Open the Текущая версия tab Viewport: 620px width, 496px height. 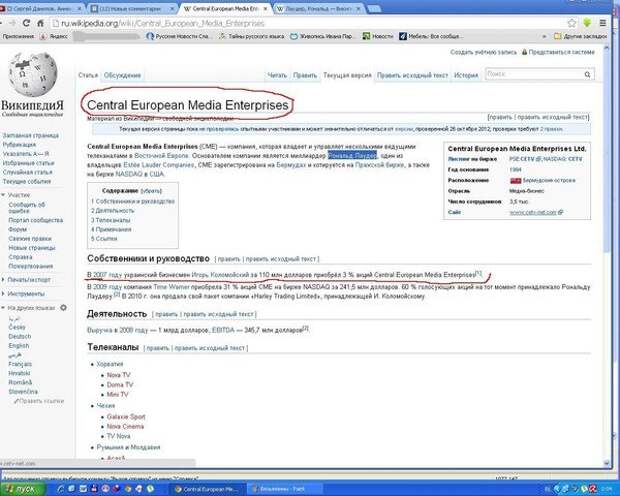coord(347,75)
